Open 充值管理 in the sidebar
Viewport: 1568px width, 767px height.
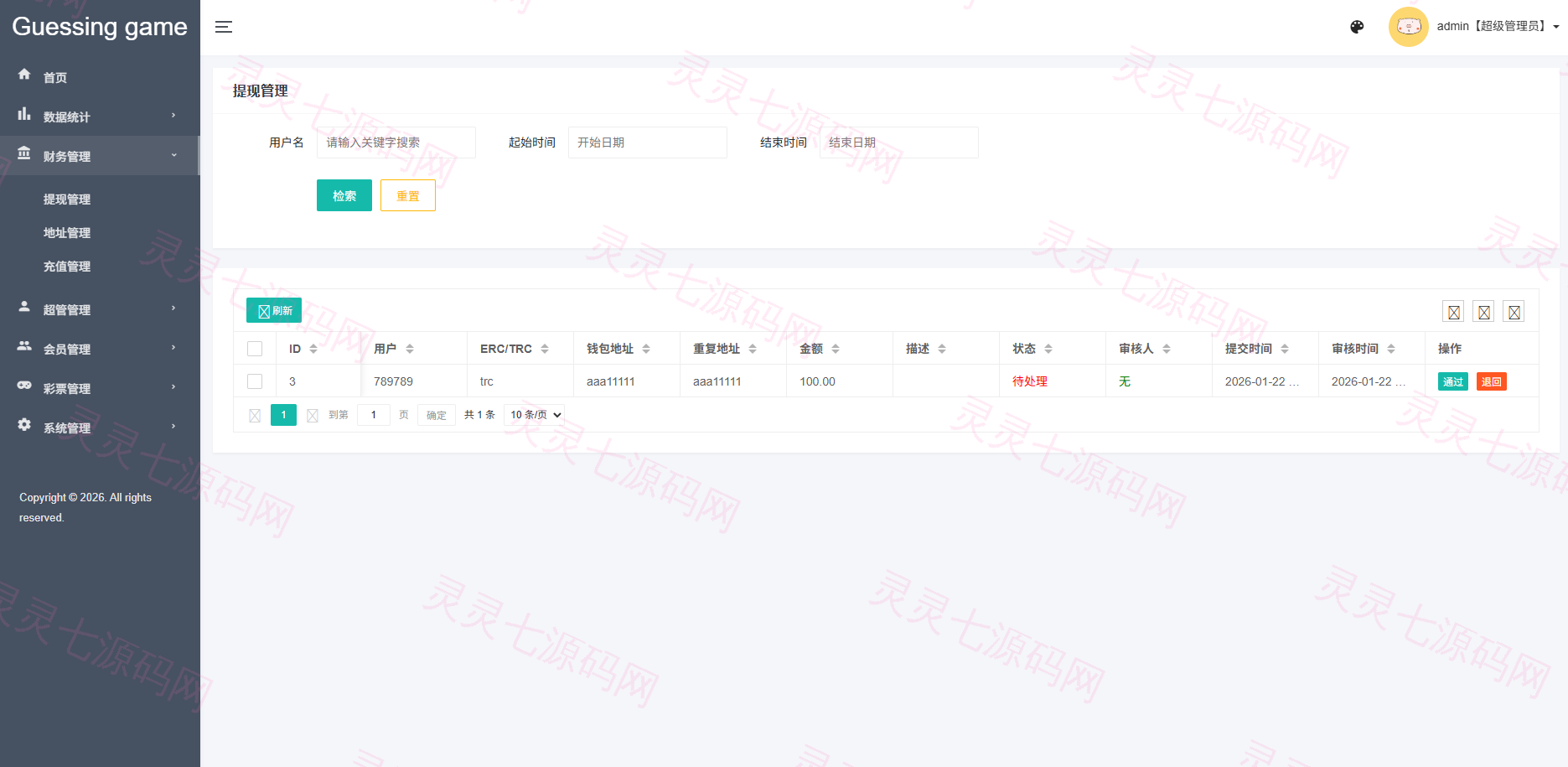tap(67, 267)
